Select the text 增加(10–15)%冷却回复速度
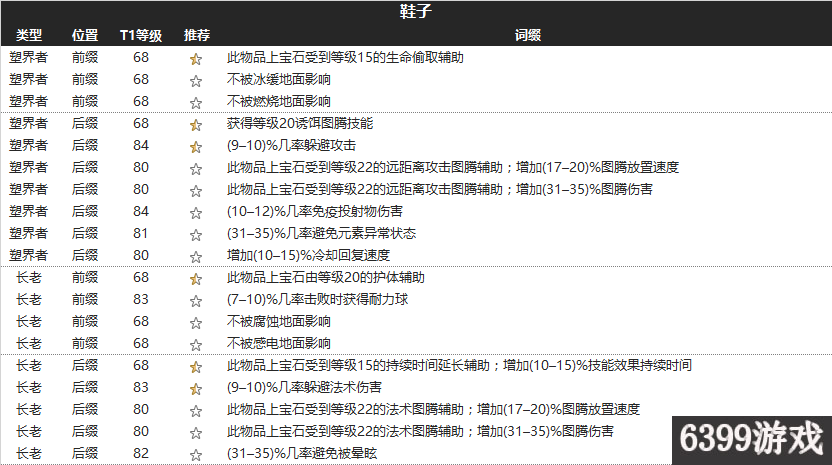Viewport: 832px width, 465px height. (x=308, y=255)
